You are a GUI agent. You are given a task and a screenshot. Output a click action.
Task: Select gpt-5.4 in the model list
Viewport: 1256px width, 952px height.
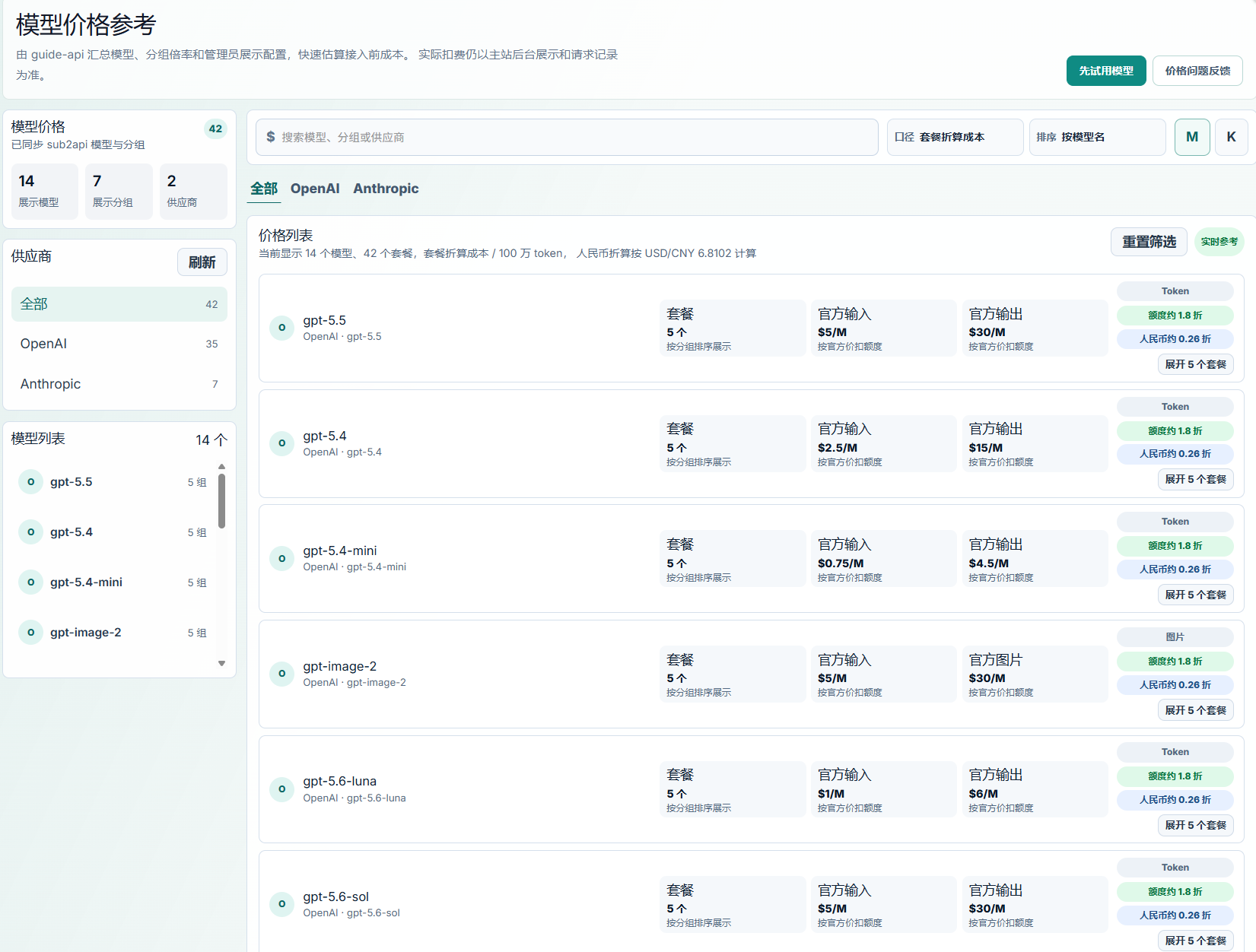(114, 532)
